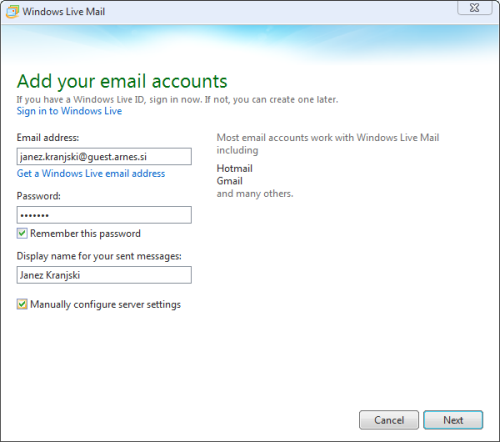Click the Add your email accounts heading

122,81
